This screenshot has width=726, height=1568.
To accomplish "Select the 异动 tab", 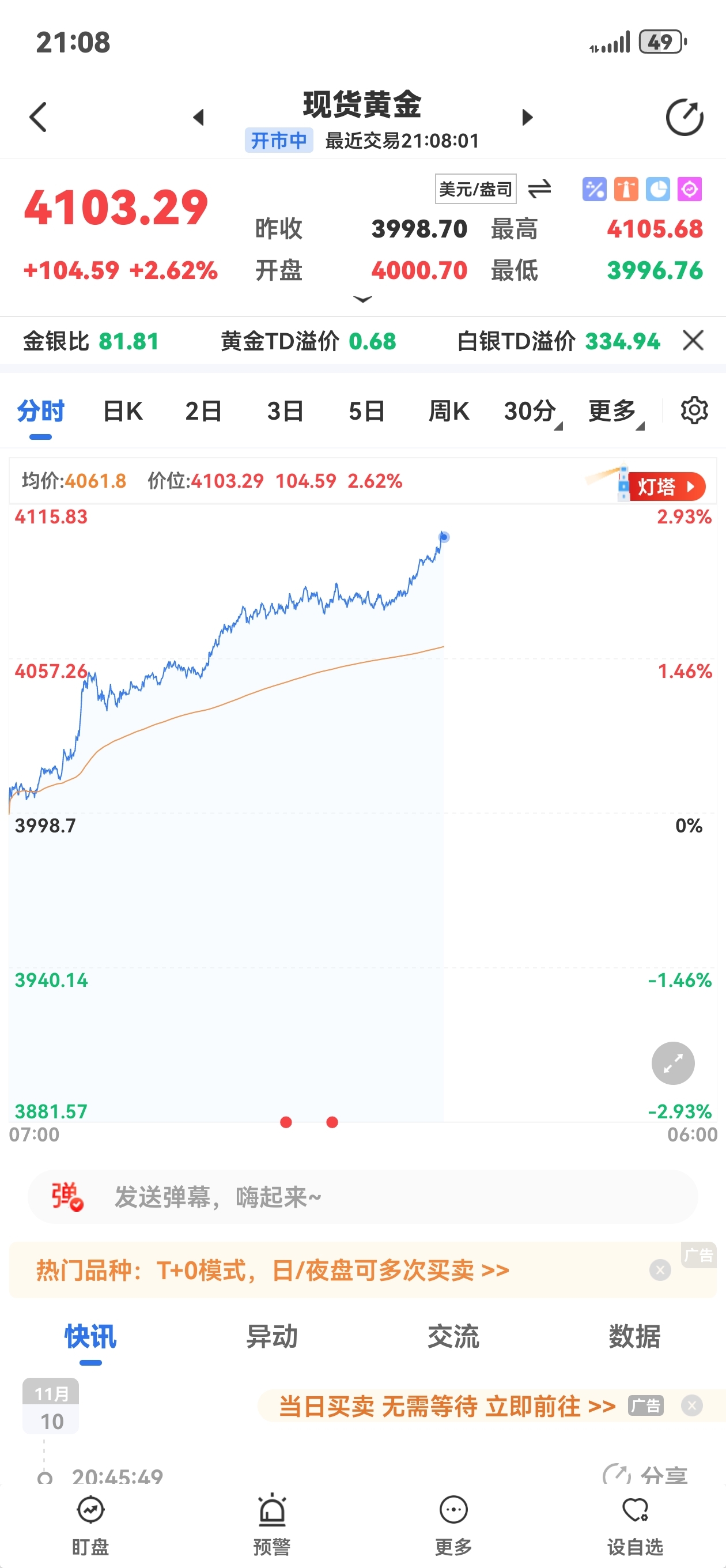I will pos(271,1337).
